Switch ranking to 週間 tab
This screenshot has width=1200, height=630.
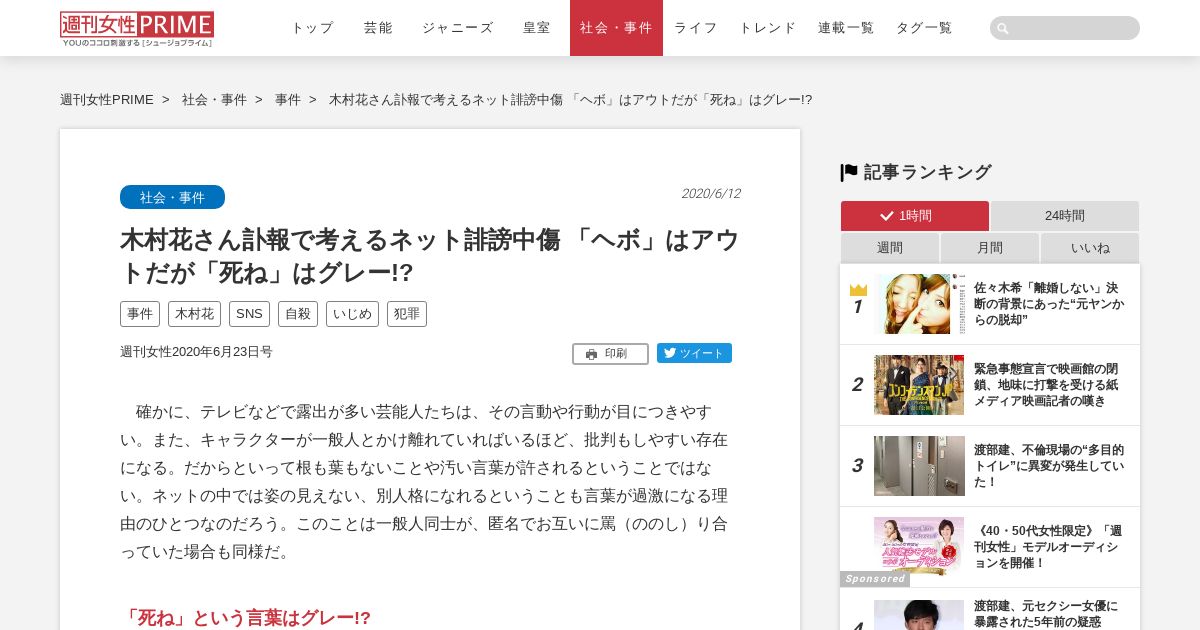[x=890, y=248]
